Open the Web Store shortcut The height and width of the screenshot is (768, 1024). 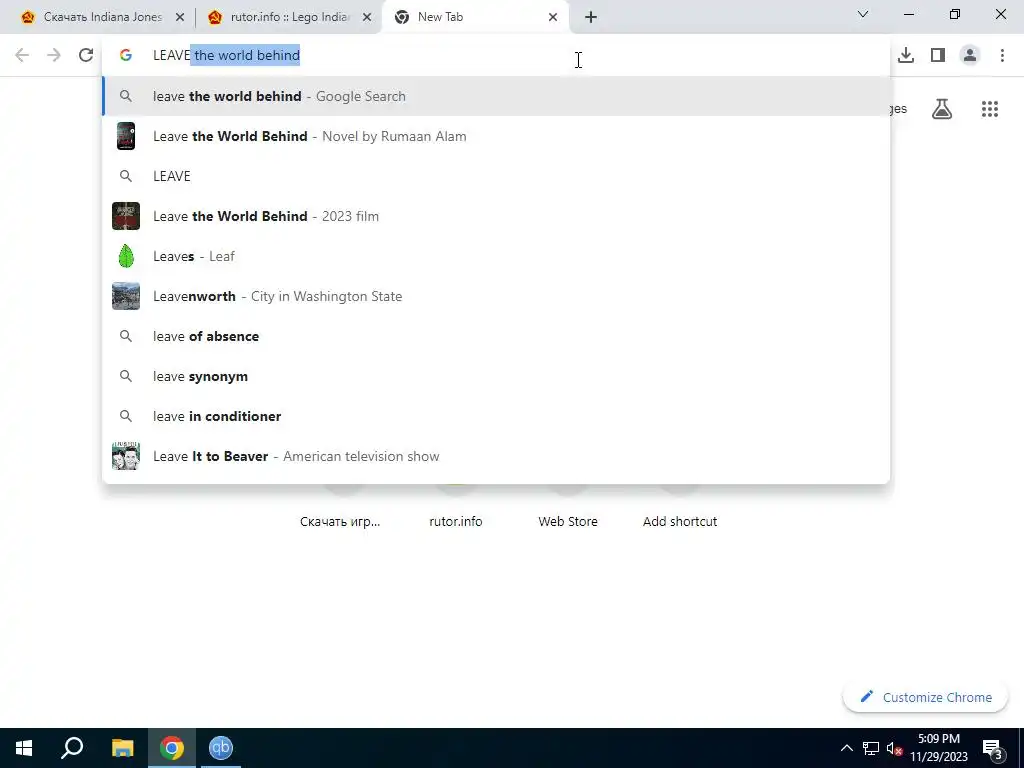point(568,522)
